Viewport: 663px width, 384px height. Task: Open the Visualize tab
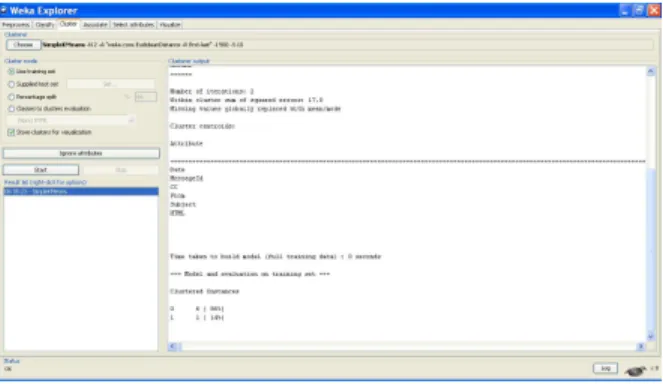pyautogui.click(x=170, y=25)
